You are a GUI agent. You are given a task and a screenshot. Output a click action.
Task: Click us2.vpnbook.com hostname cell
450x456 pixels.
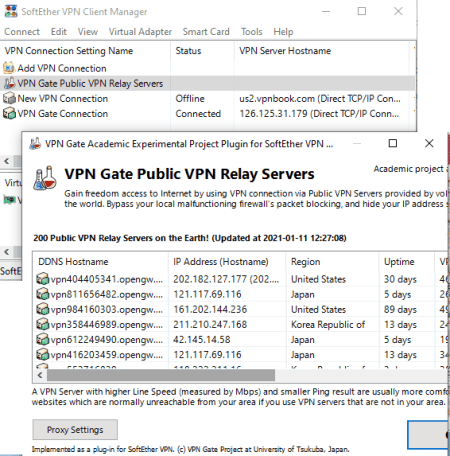pos(320,99)
